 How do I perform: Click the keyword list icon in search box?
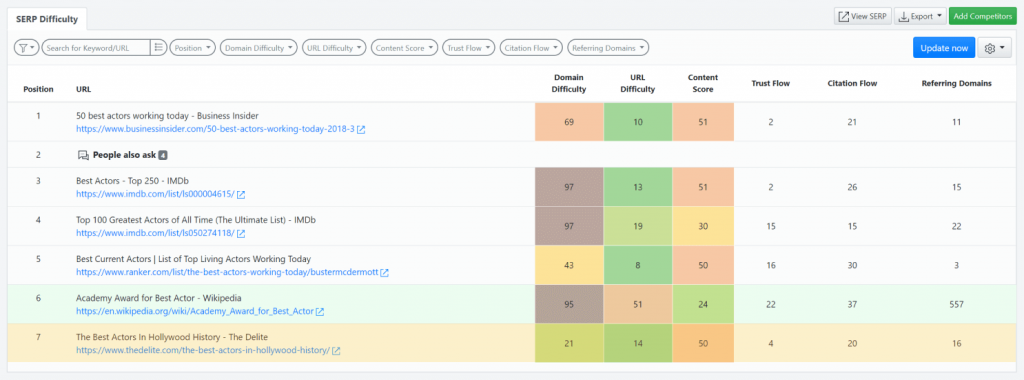point(159,48)
